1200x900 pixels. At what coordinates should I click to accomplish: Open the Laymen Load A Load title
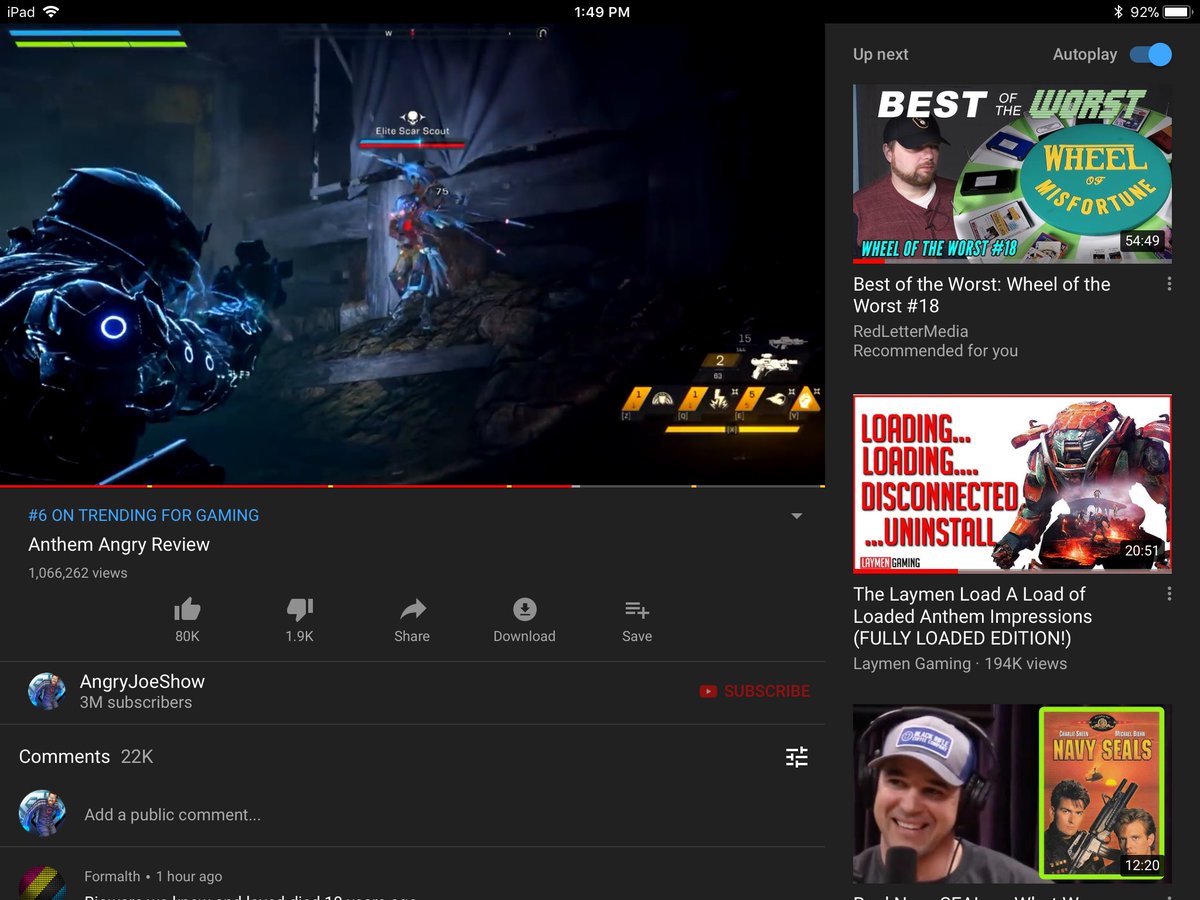(972, 616)
